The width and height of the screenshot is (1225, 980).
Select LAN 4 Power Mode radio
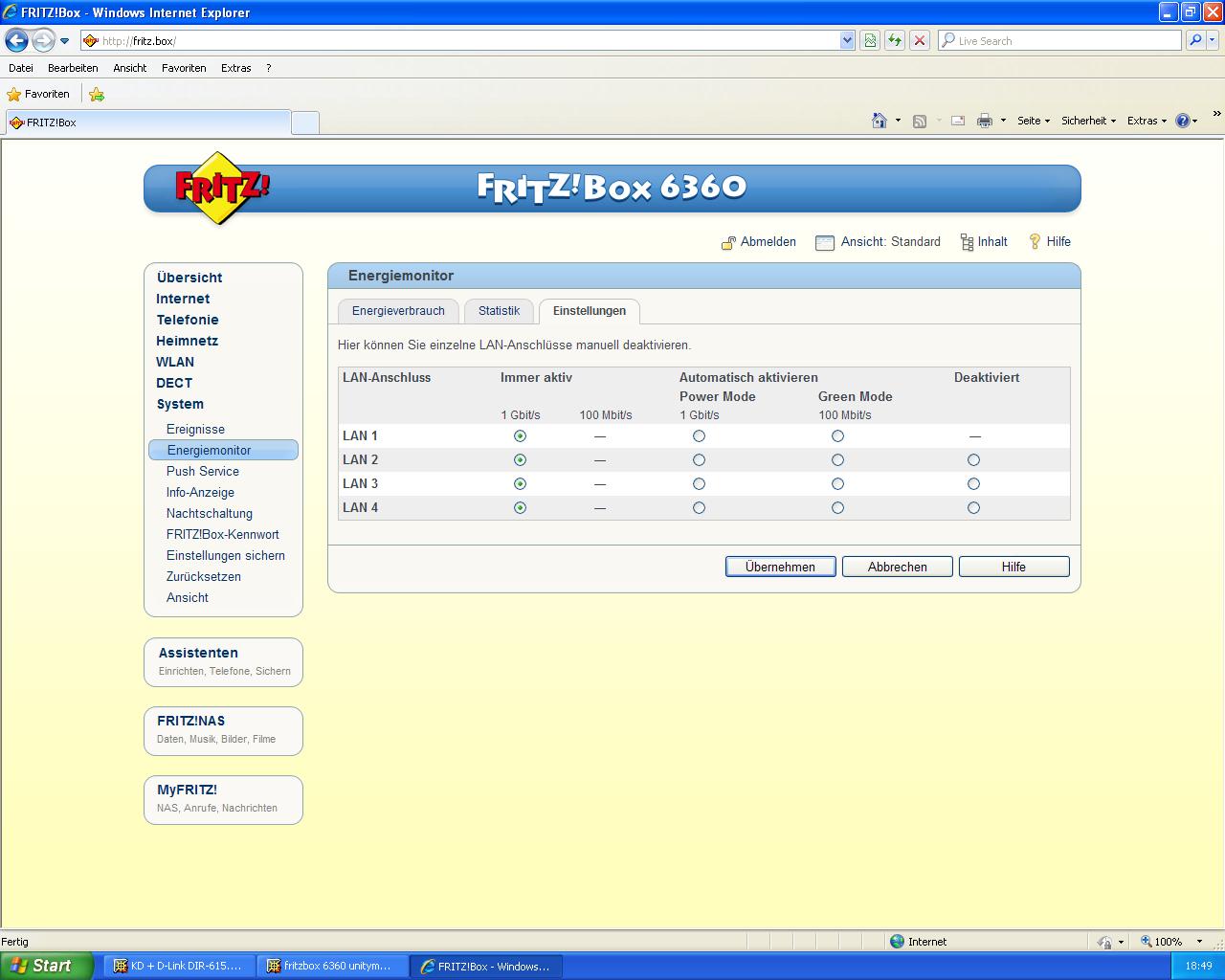click(x=699, y=507)
